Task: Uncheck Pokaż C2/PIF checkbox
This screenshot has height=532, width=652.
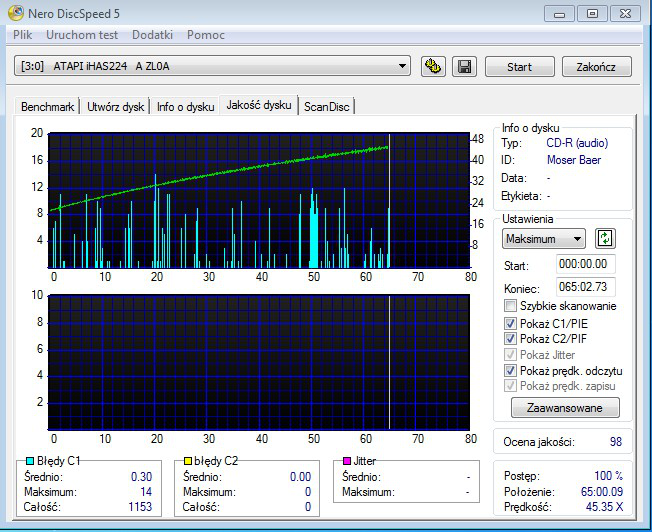Action: point(510,339)
